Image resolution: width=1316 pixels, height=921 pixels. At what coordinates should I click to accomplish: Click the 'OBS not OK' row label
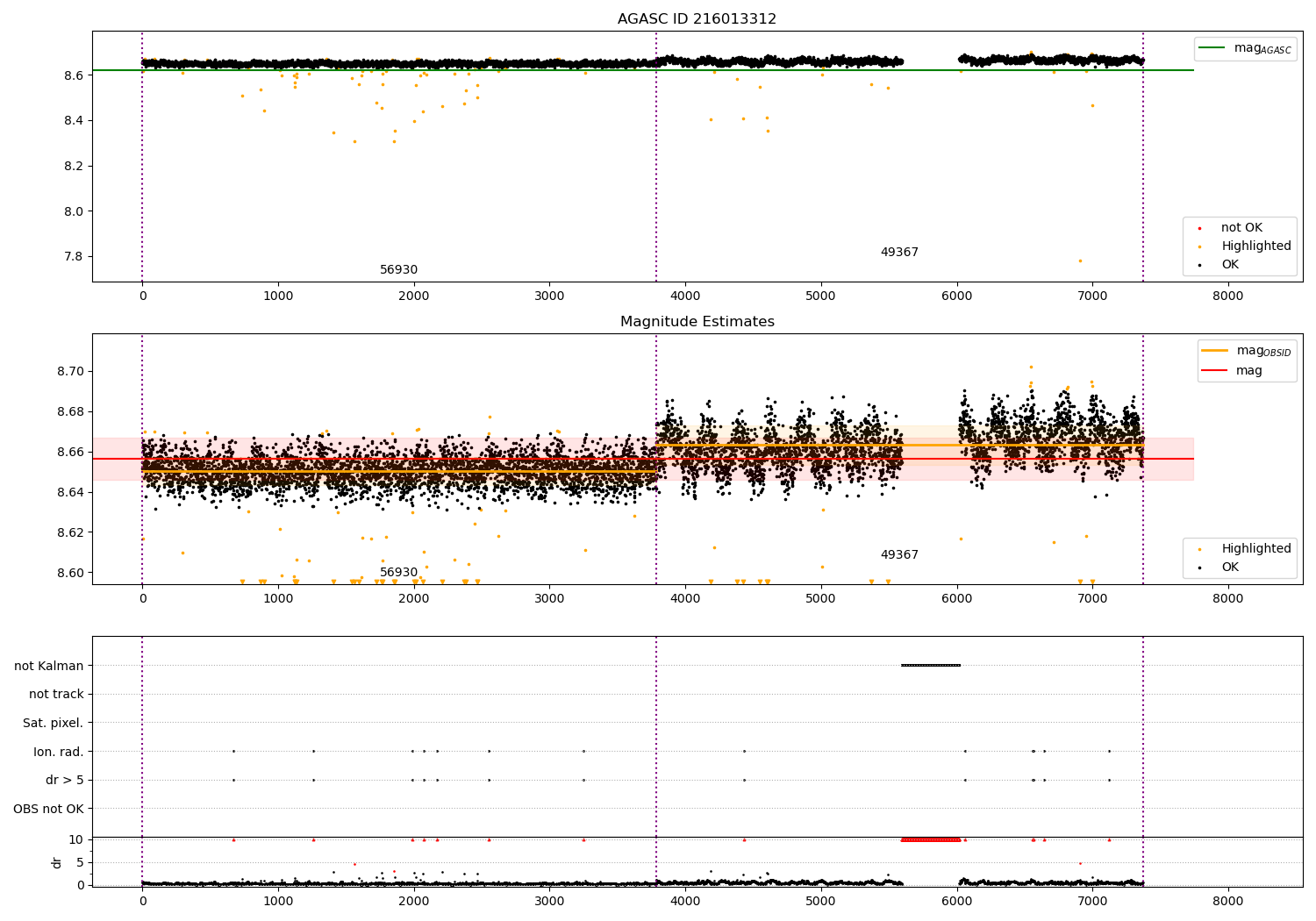click(48, 809)
